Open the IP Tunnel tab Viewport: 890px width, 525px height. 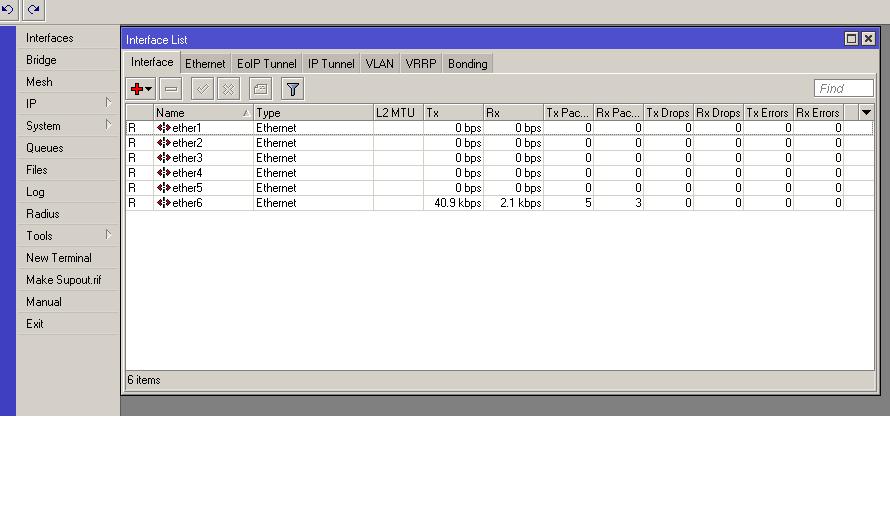(x=331, y=64)
